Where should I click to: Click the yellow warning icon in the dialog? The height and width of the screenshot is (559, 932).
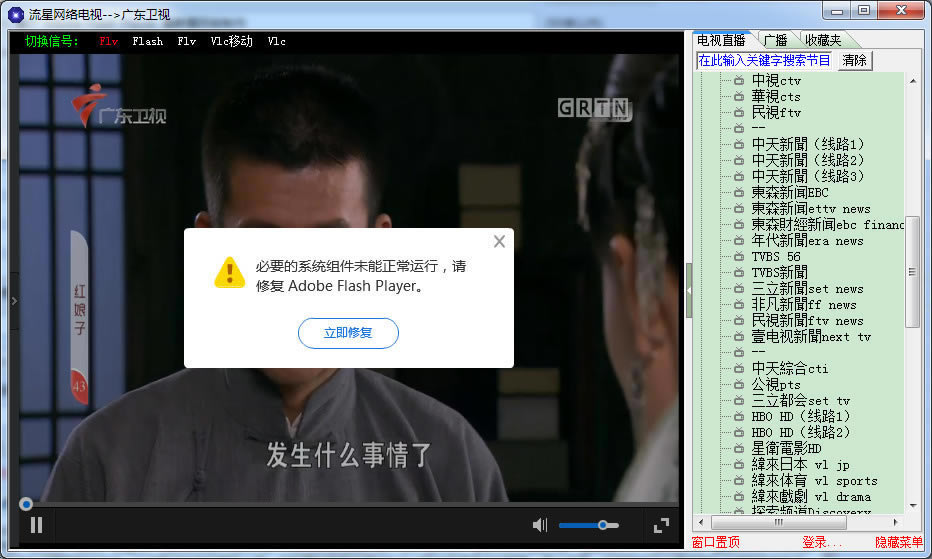pos(229,272)
